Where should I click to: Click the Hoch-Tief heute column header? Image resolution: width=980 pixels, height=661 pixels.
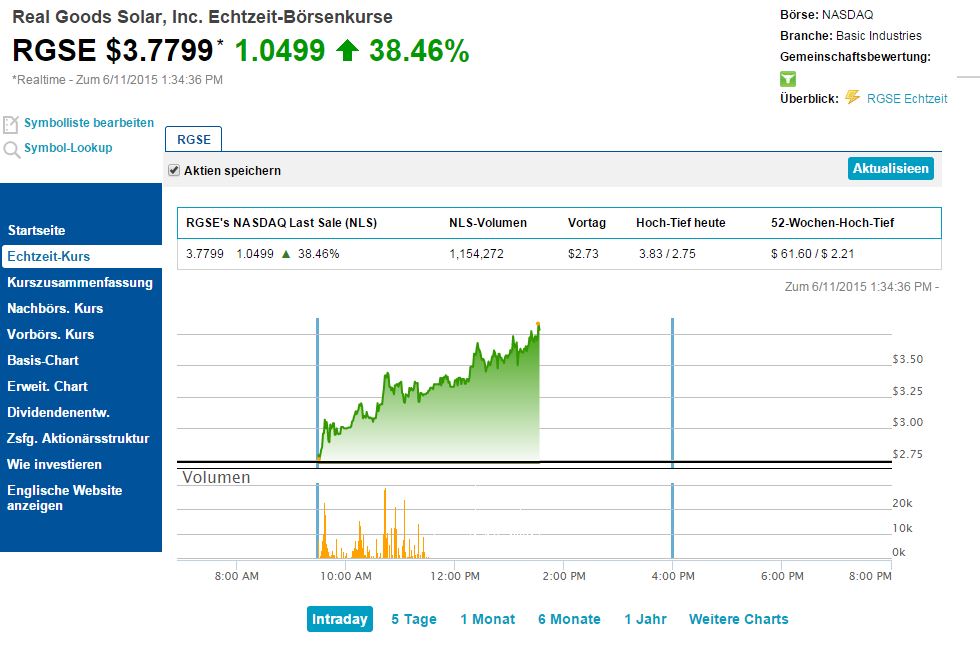click(681, 222)
